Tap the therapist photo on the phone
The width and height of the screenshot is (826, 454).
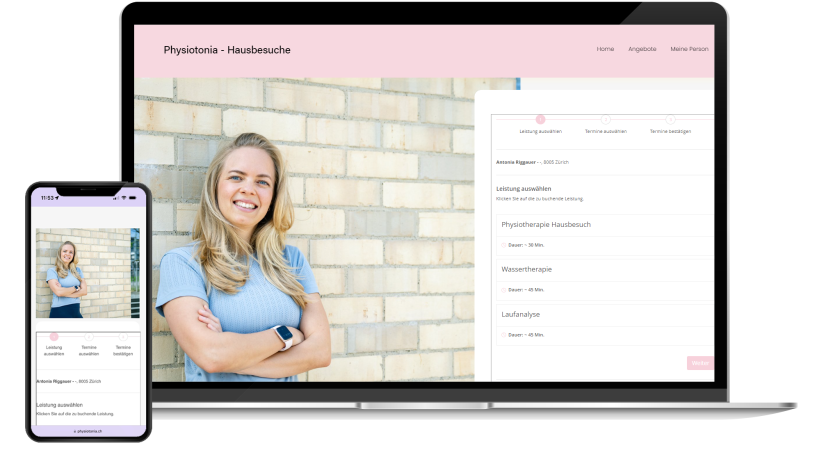[x=88, y=273]
